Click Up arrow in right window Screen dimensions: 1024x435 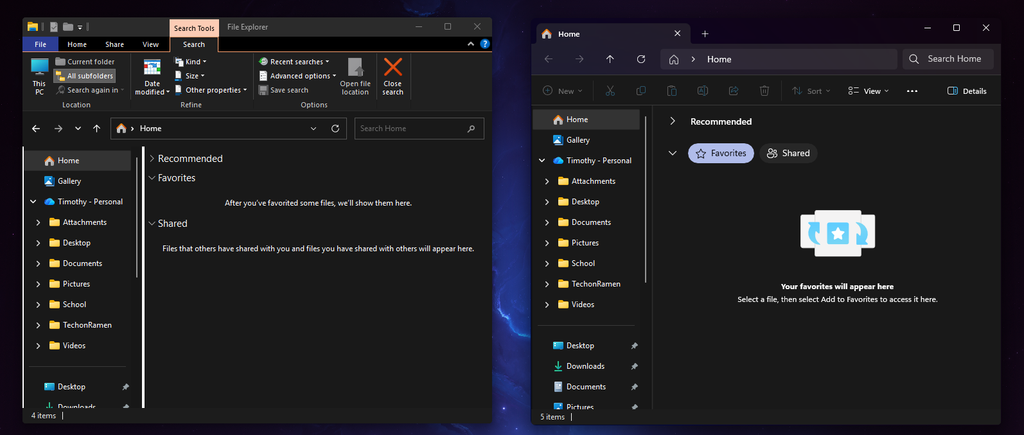[x=610, y=59]
